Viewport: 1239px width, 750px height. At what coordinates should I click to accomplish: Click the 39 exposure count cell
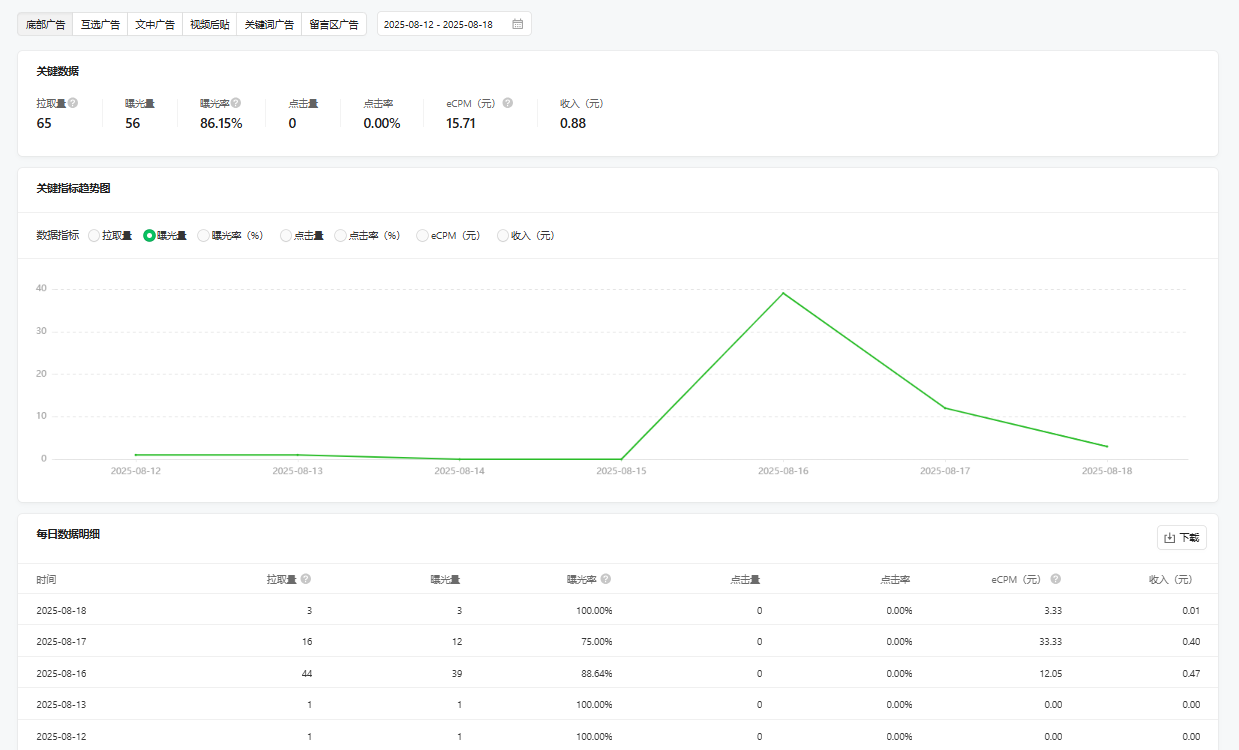pos(456,674)
